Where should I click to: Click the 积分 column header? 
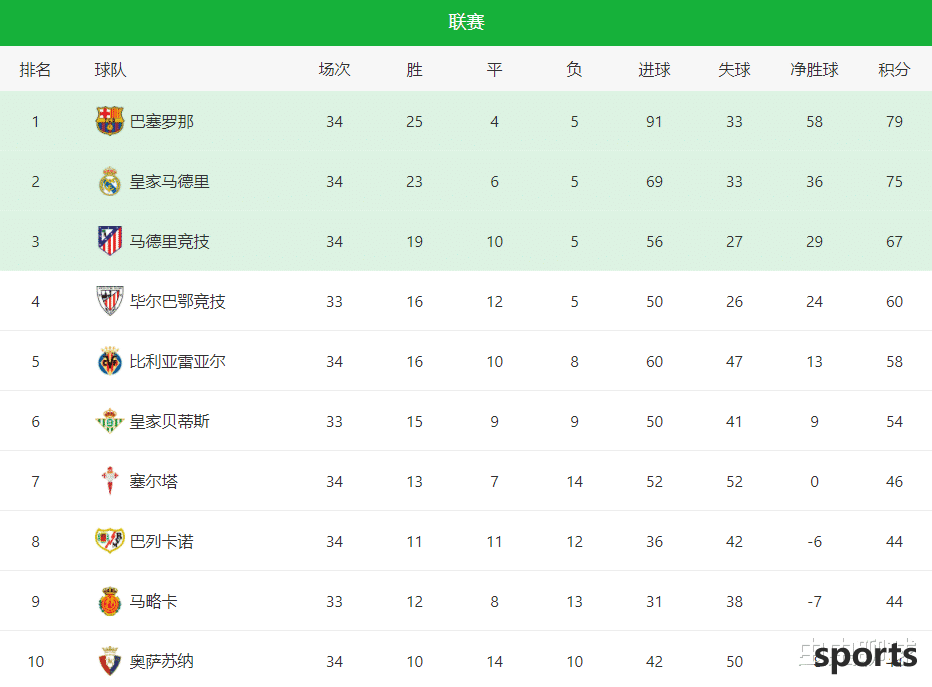pos(894,70)
